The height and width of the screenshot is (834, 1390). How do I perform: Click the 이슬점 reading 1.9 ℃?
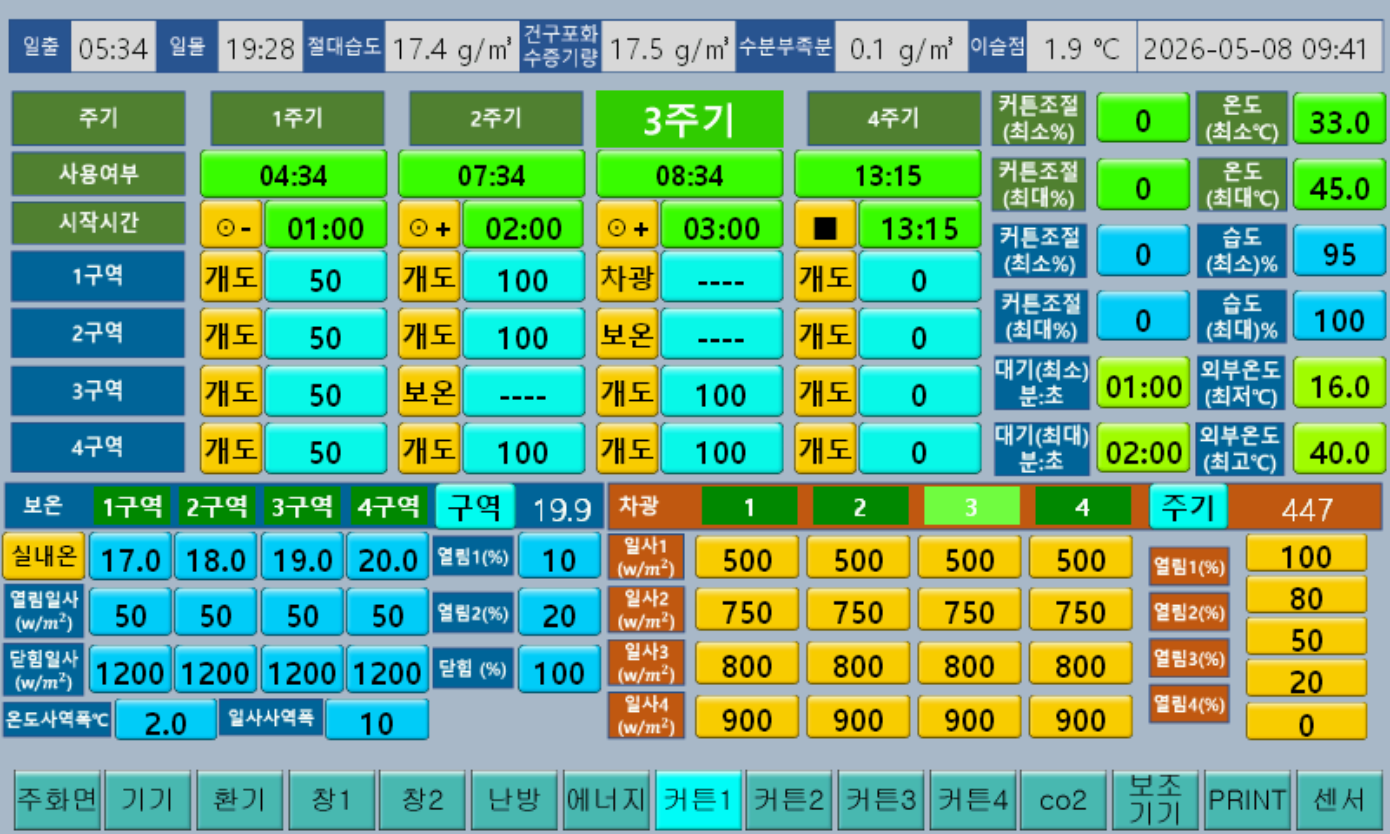[x=1081, y=48]
